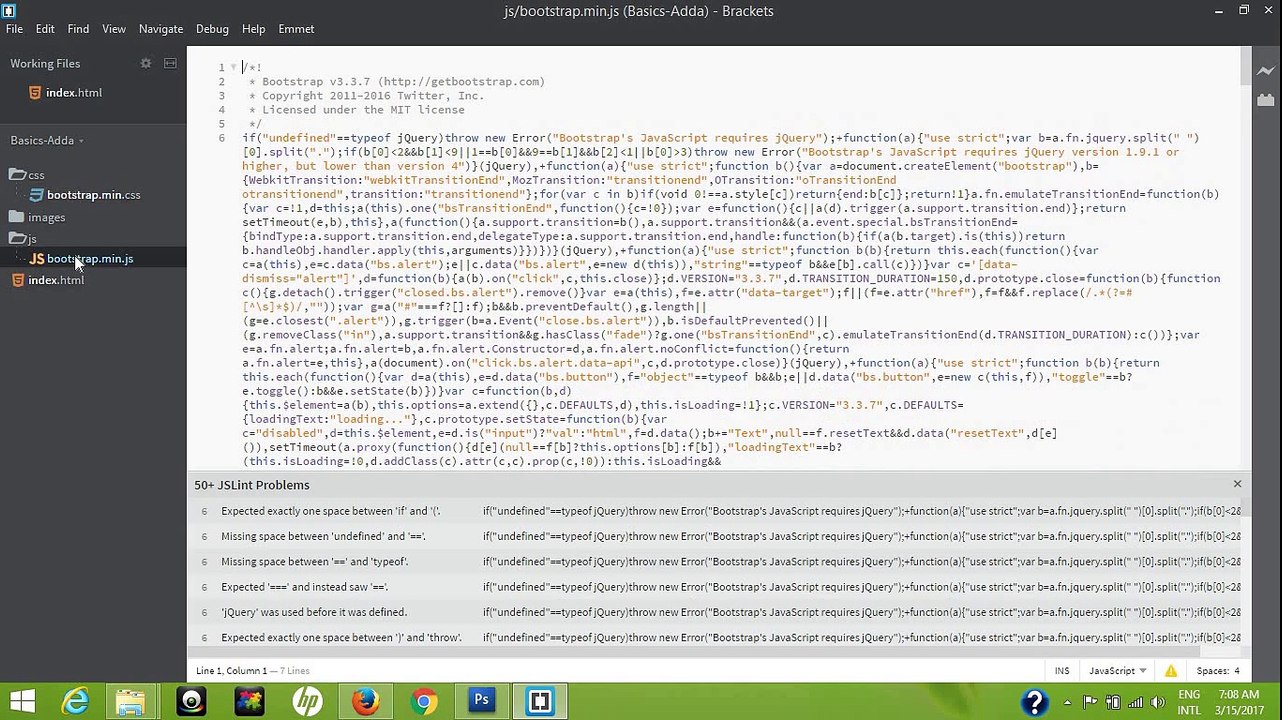The height and width of the screenshot is (720, 1282).
Task: Open the JavaScript language dropdown
Action: tap(1117, 671)
